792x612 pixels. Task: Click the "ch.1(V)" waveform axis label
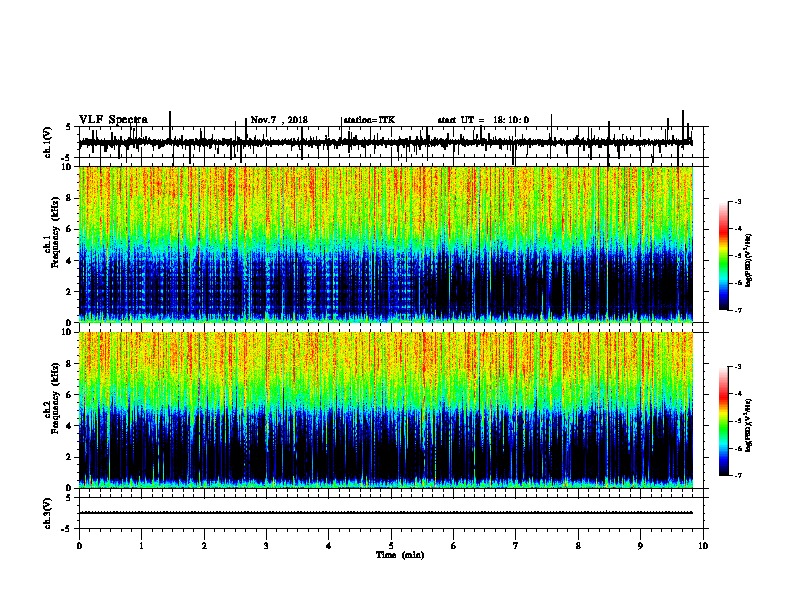pos(47,142)
